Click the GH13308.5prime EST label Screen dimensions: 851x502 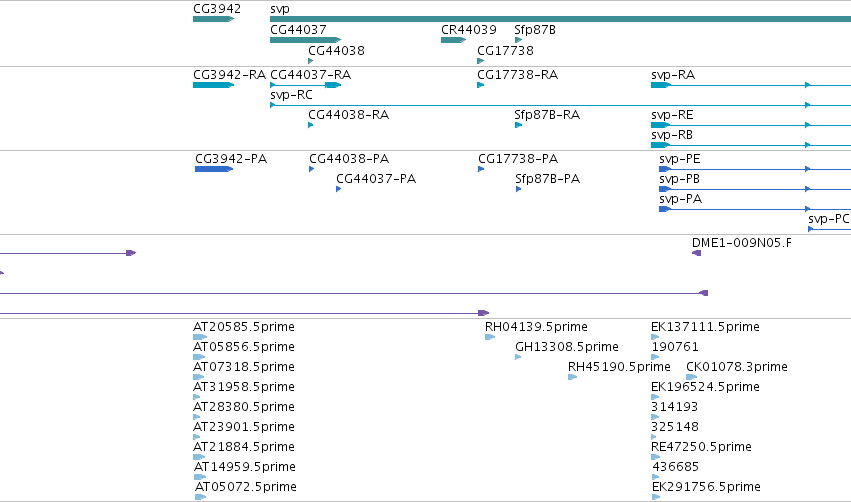(x=567, y=347)
